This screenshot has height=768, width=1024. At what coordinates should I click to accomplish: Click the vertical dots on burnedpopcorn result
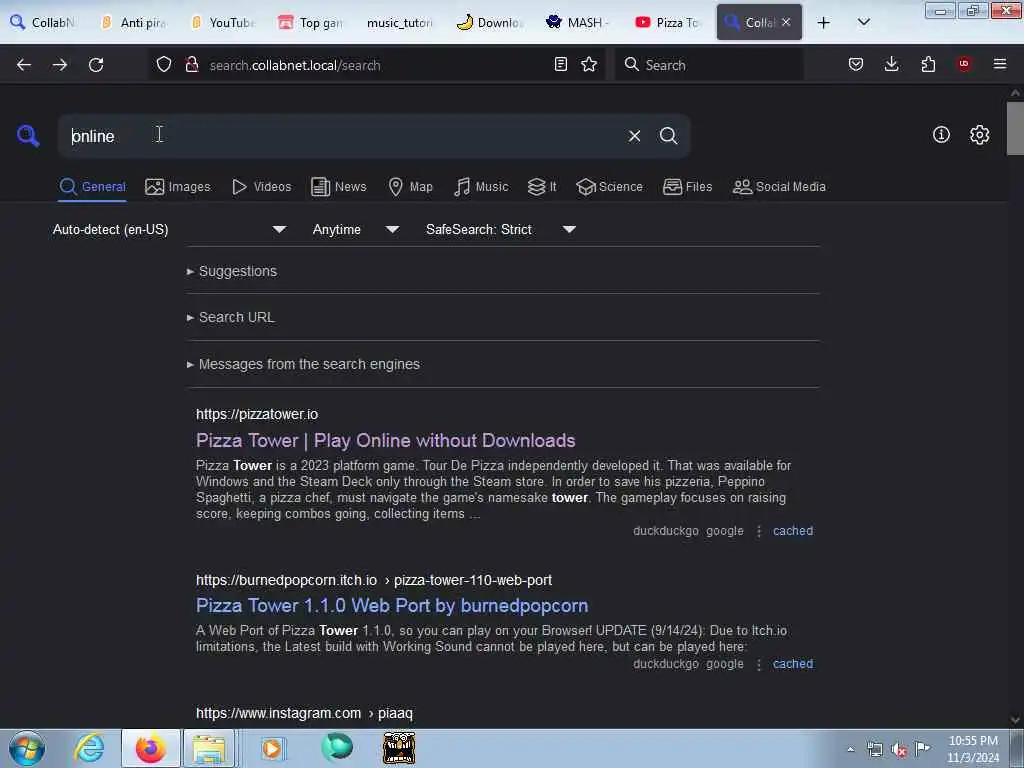click(759, 665)
